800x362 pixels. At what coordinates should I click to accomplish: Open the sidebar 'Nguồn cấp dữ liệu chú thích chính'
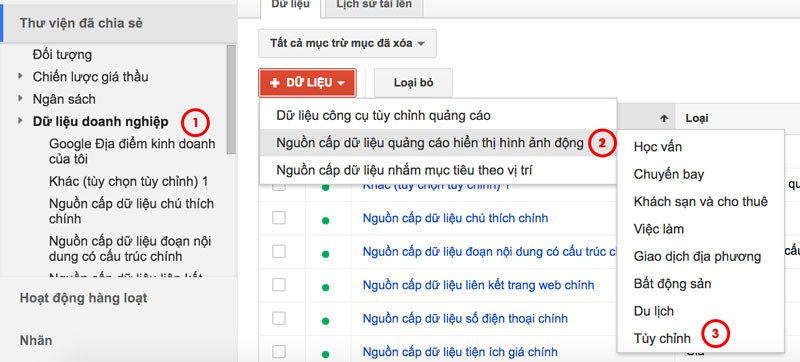[x=131, y=211]
